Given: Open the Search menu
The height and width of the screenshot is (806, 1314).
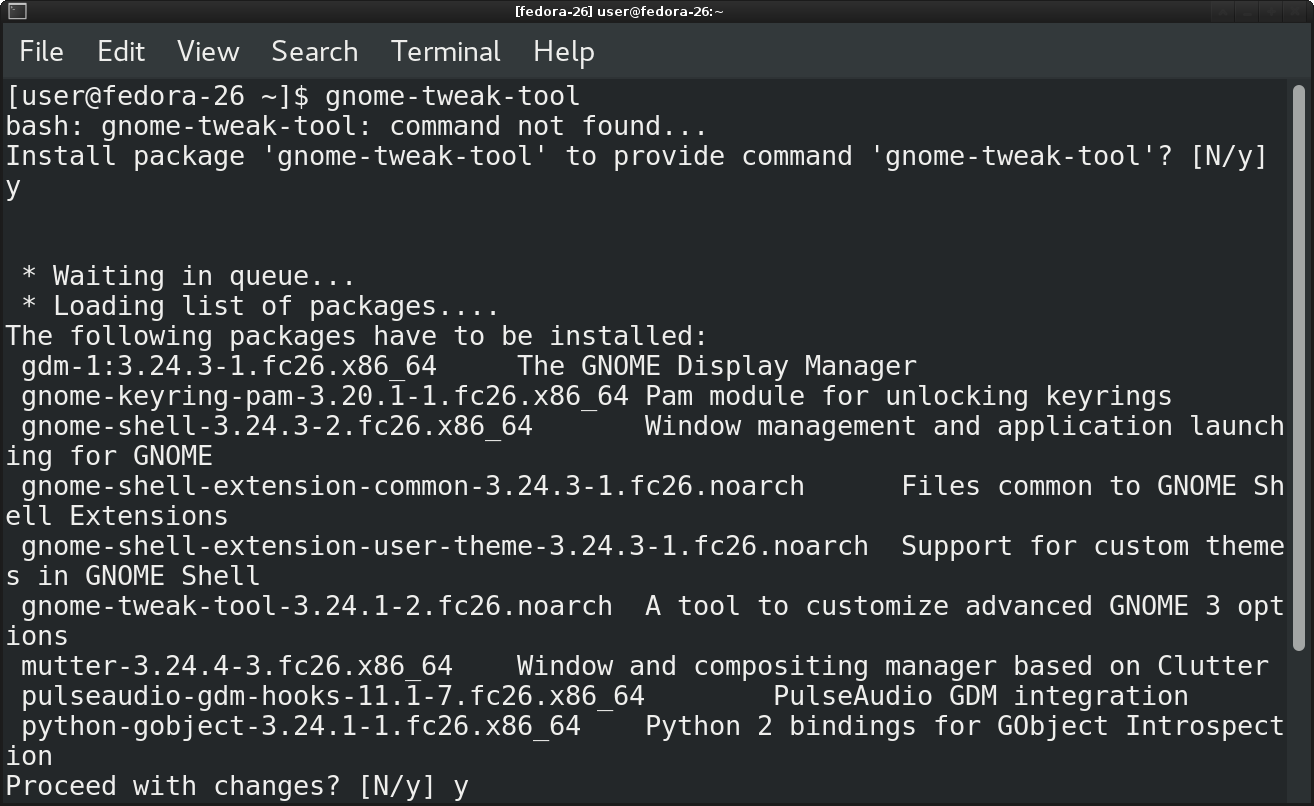Looking at the screenshot, I should point(314,52).
